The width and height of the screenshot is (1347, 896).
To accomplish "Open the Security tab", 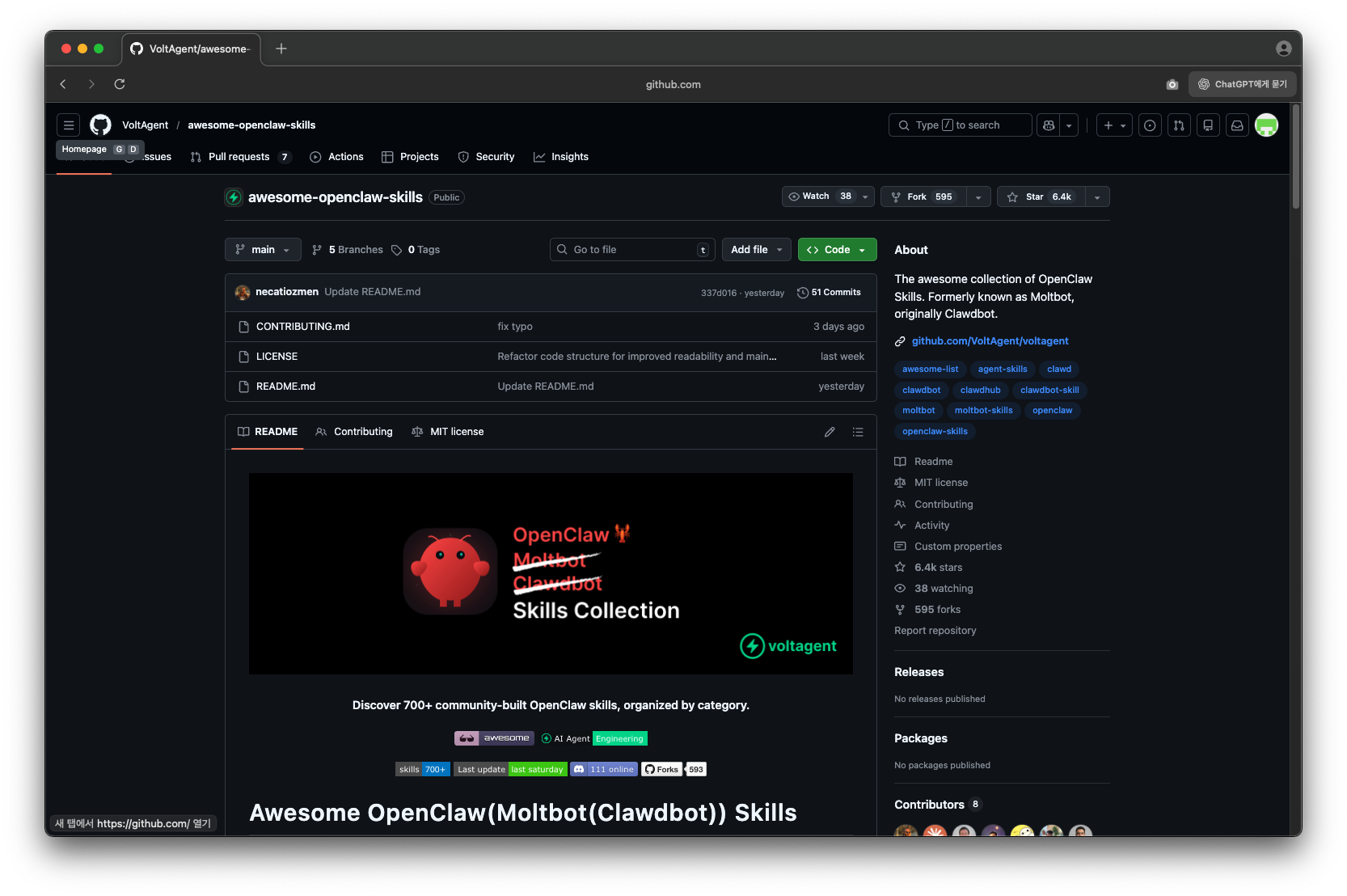I will tap(486, 157).
